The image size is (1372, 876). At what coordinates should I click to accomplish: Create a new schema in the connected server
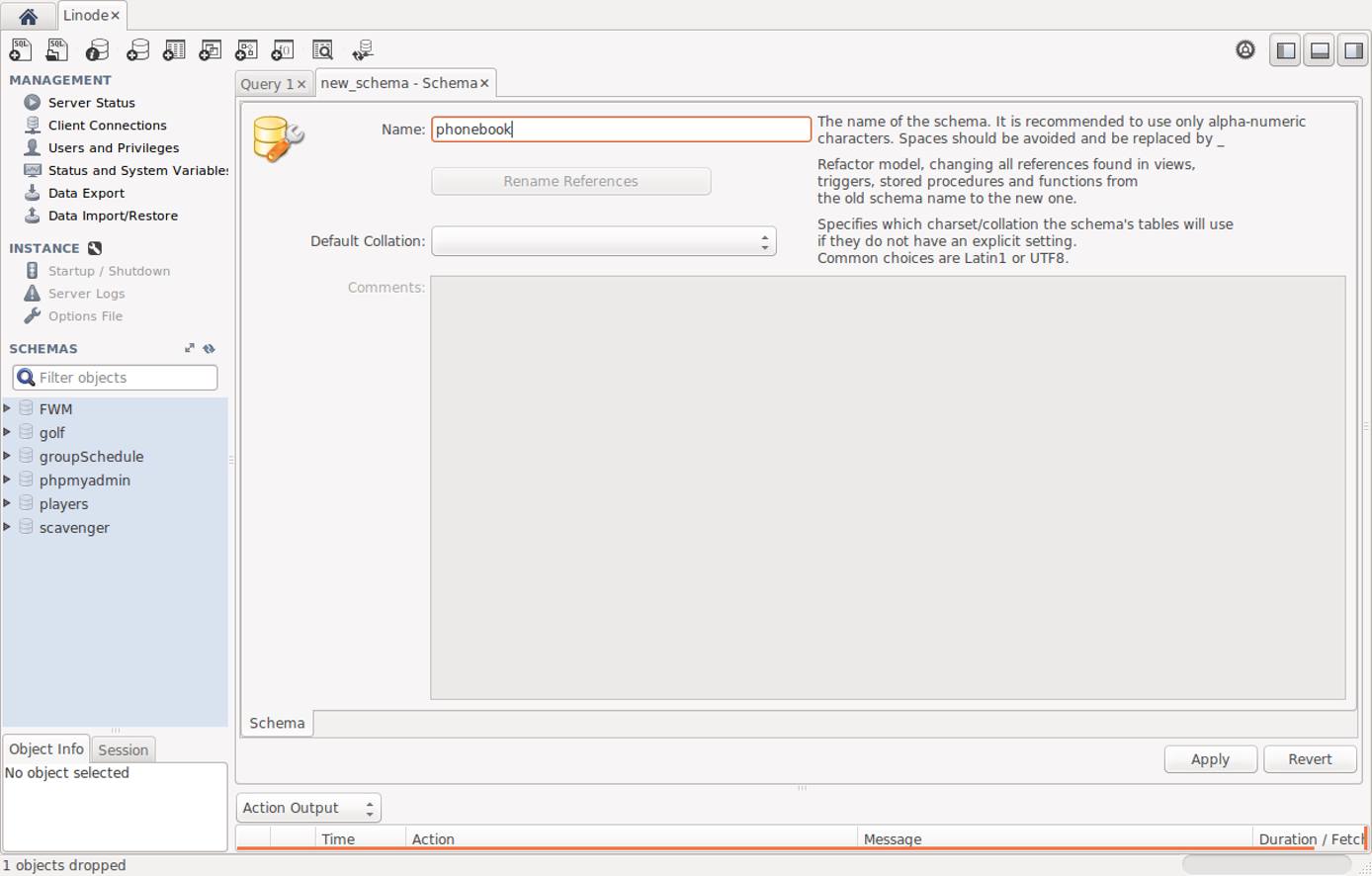[x=137, y=49]
